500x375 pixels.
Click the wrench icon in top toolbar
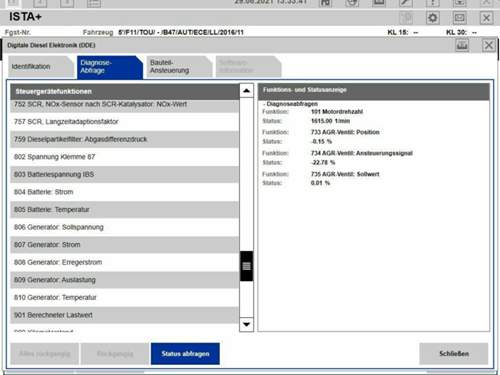(406, 3)
